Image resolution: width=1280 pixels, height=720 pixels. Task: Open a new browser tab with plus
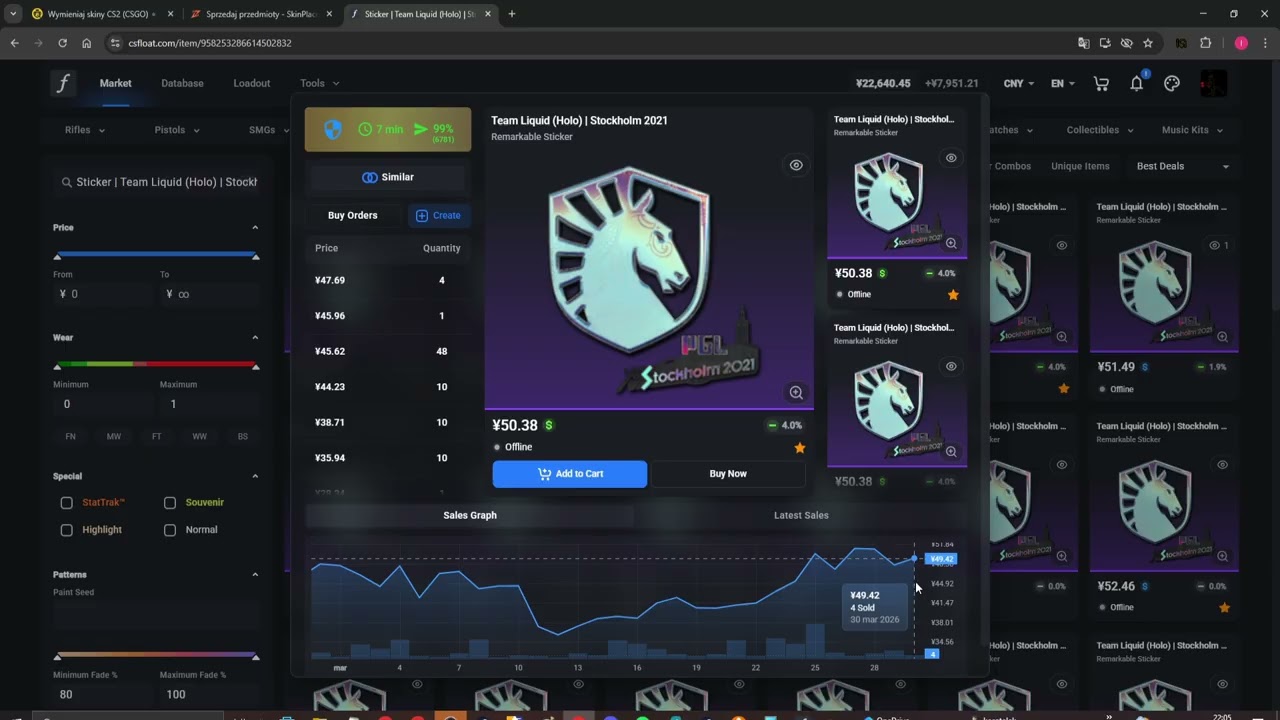coord(512,14)
